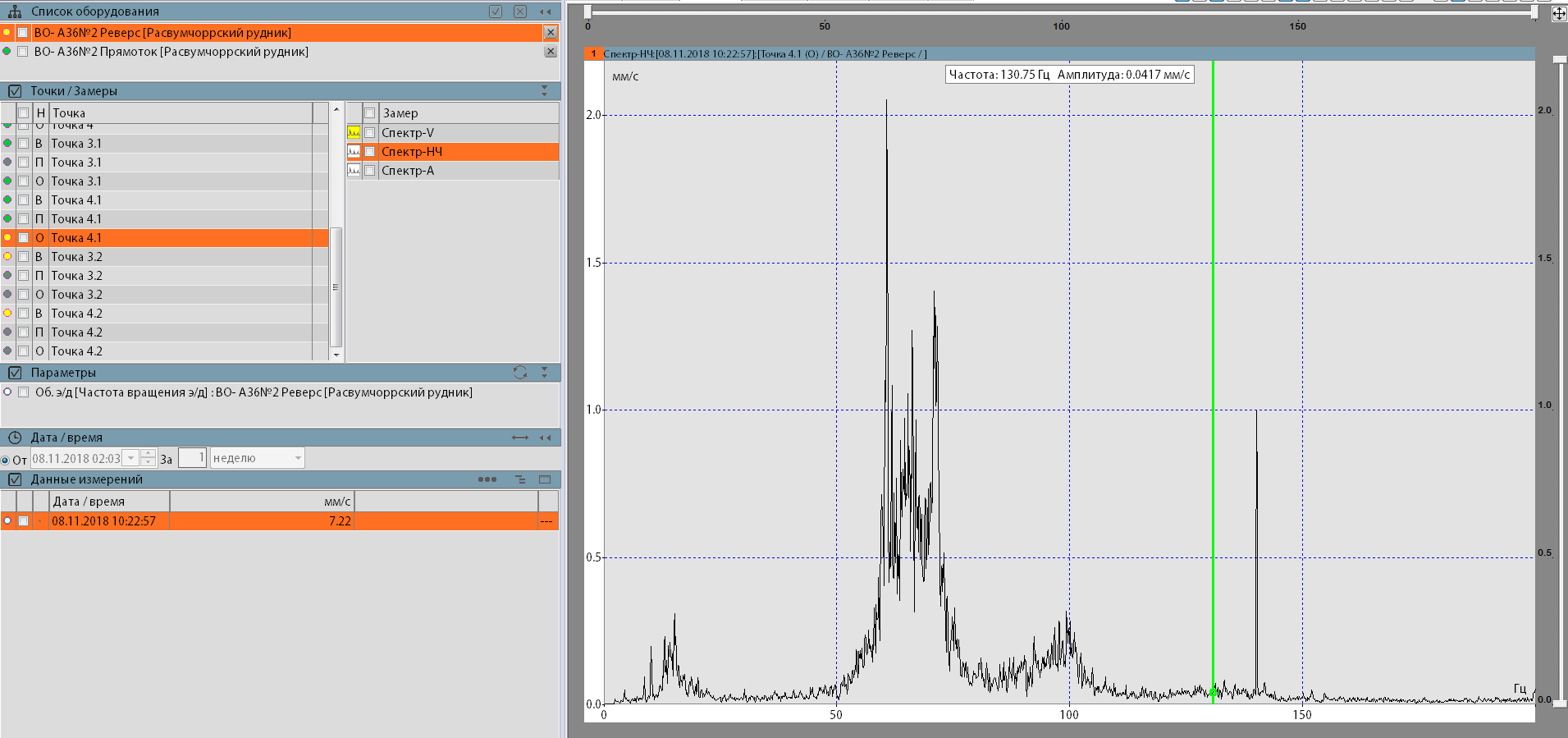Toggle the Данные измерений panel checkbox
This screenshot has height=738, width=1568.
coord(15,479)
